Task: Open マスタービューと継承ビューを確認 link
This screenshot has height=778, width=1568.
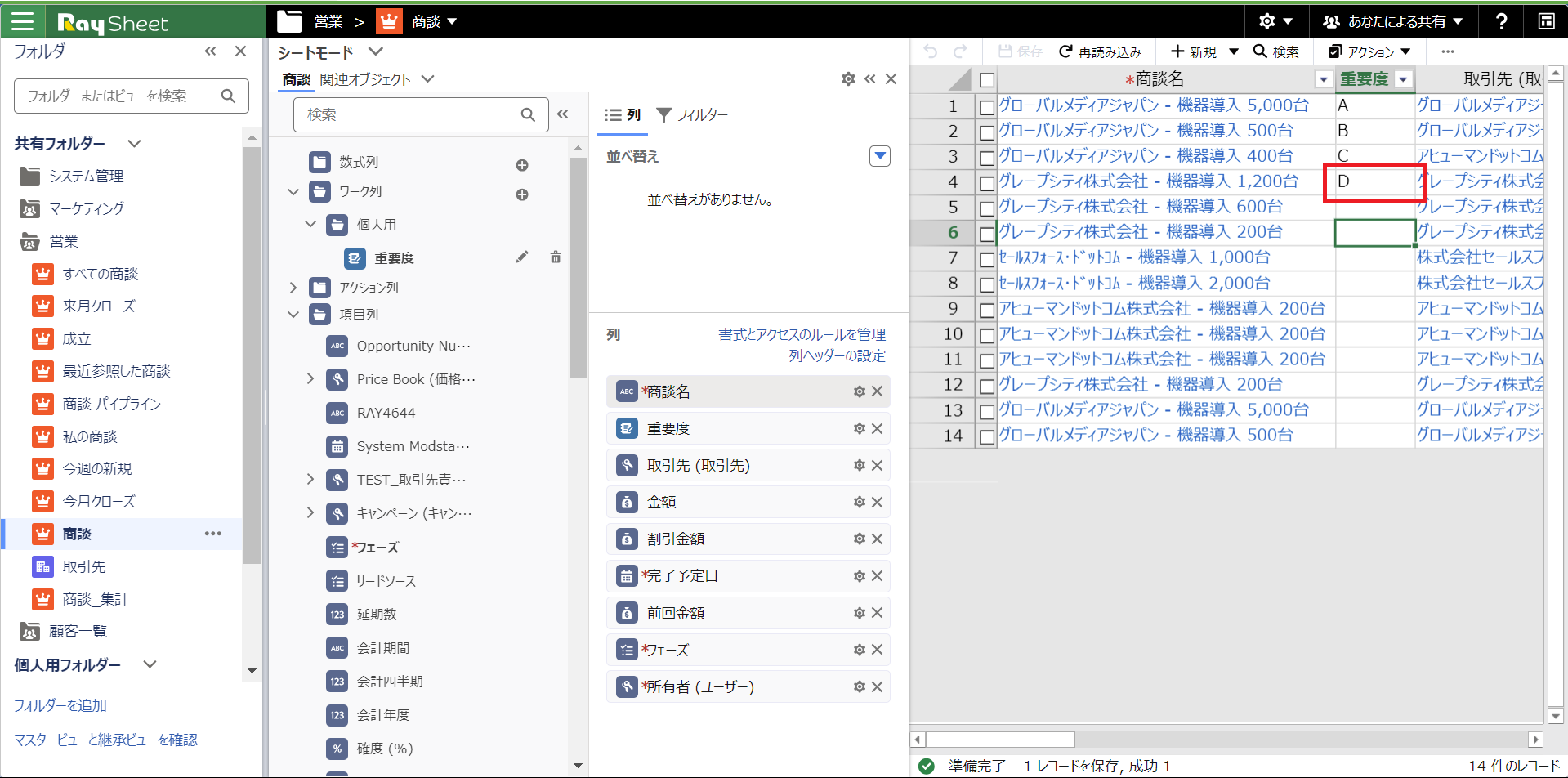Action: click(106, 740)
